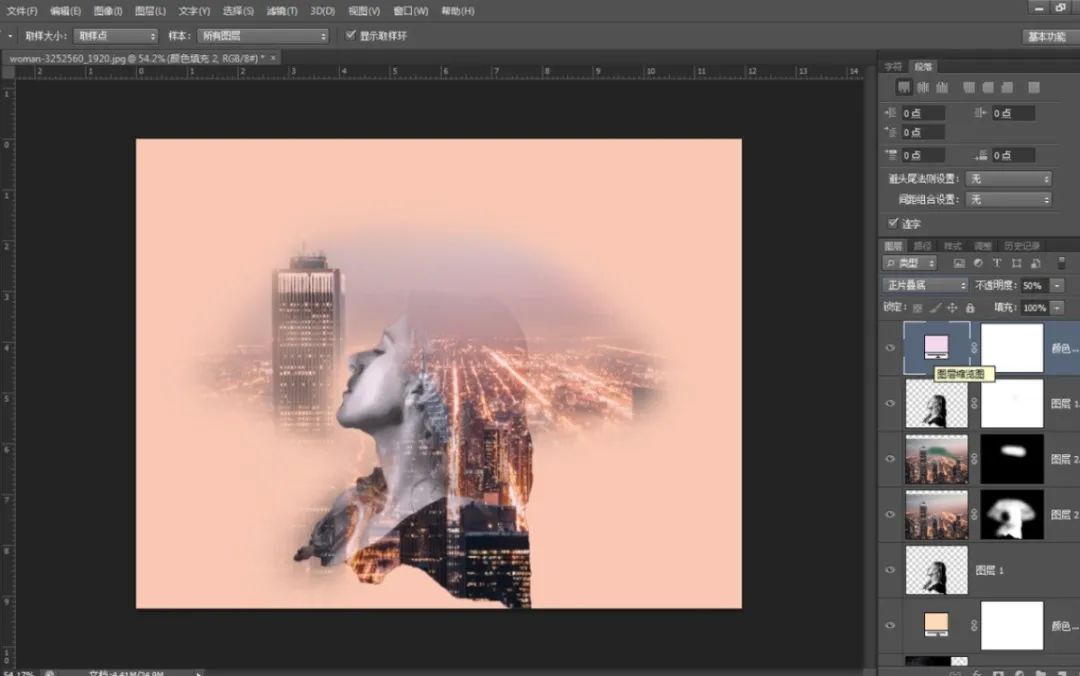Toggle eye of woman layer with white mask

point(890,403)
